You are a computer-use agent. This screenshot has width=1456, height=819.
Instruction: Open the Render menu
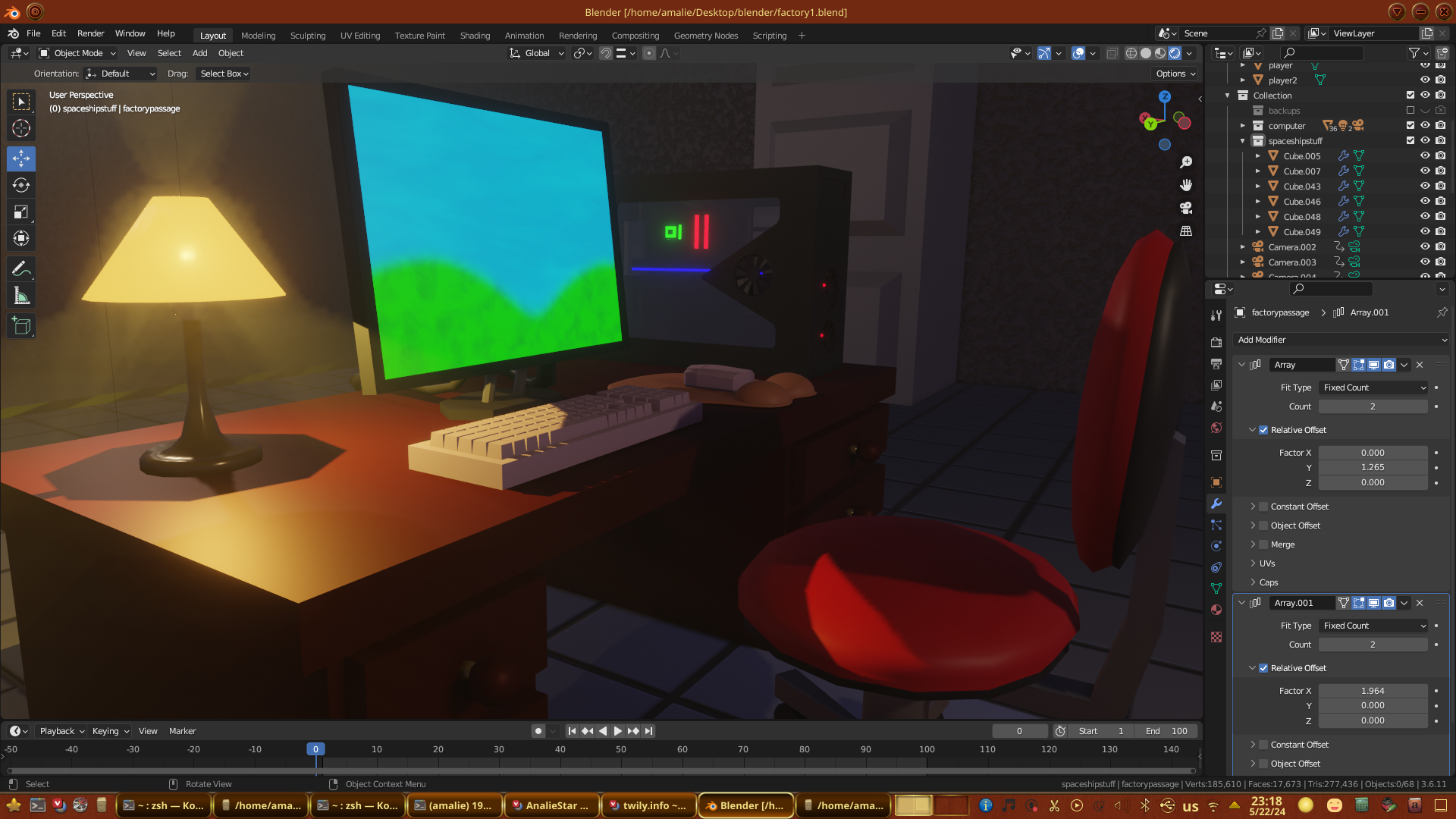(x=90, y=33)
